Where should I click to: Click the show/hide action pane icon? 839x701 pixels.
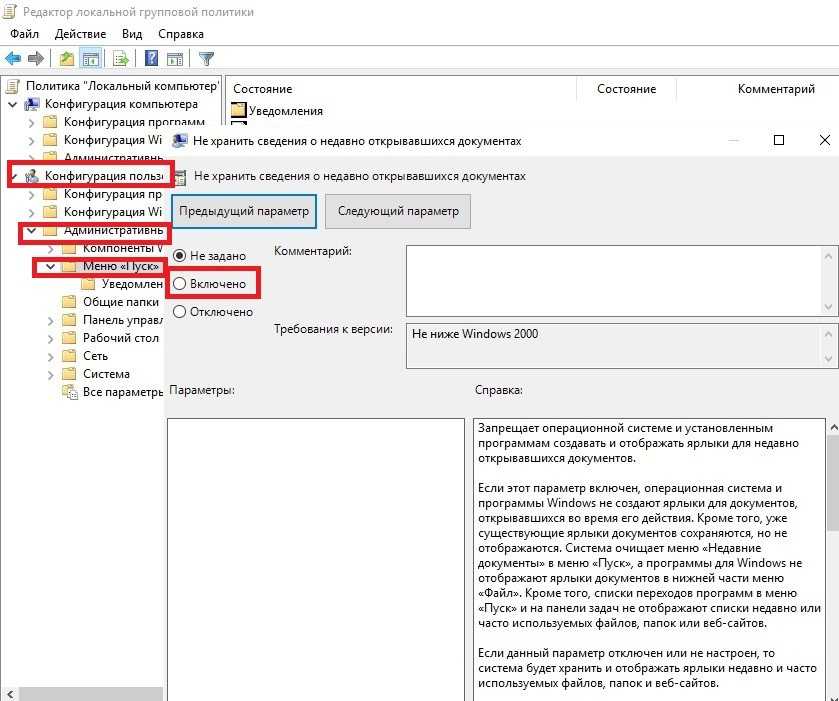pyautogui.click(x=174, y=58)
